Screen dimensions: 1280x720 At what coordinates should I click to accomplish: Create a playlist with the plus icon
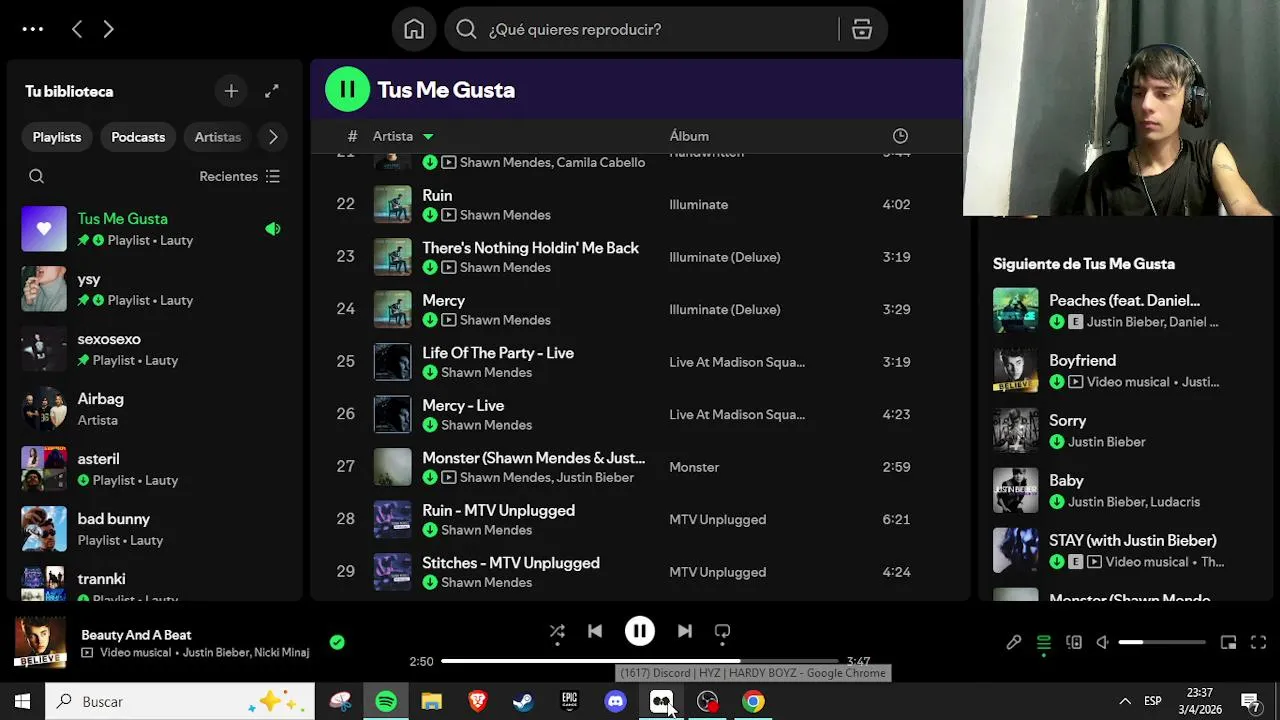[231, 91]
